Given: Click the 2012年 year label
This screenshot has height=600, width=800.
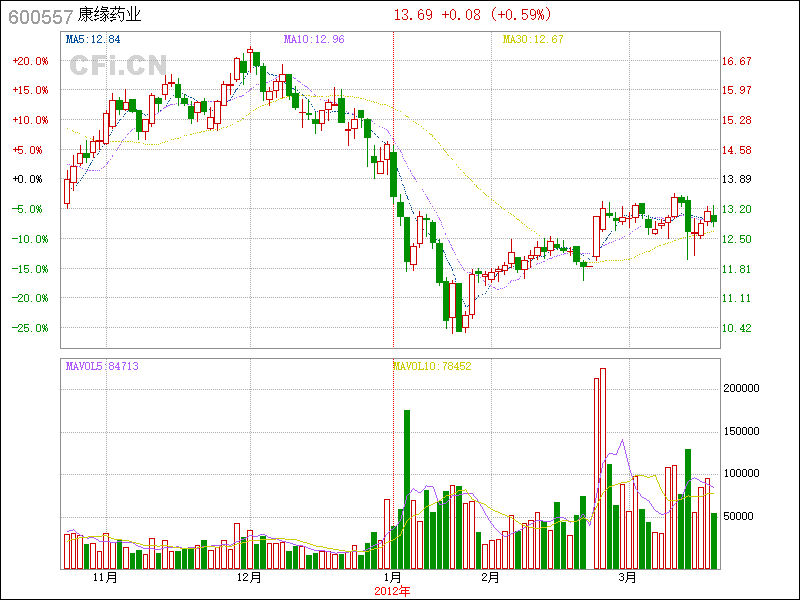Looking at the screenshot, I should click(x=393, y=590).
